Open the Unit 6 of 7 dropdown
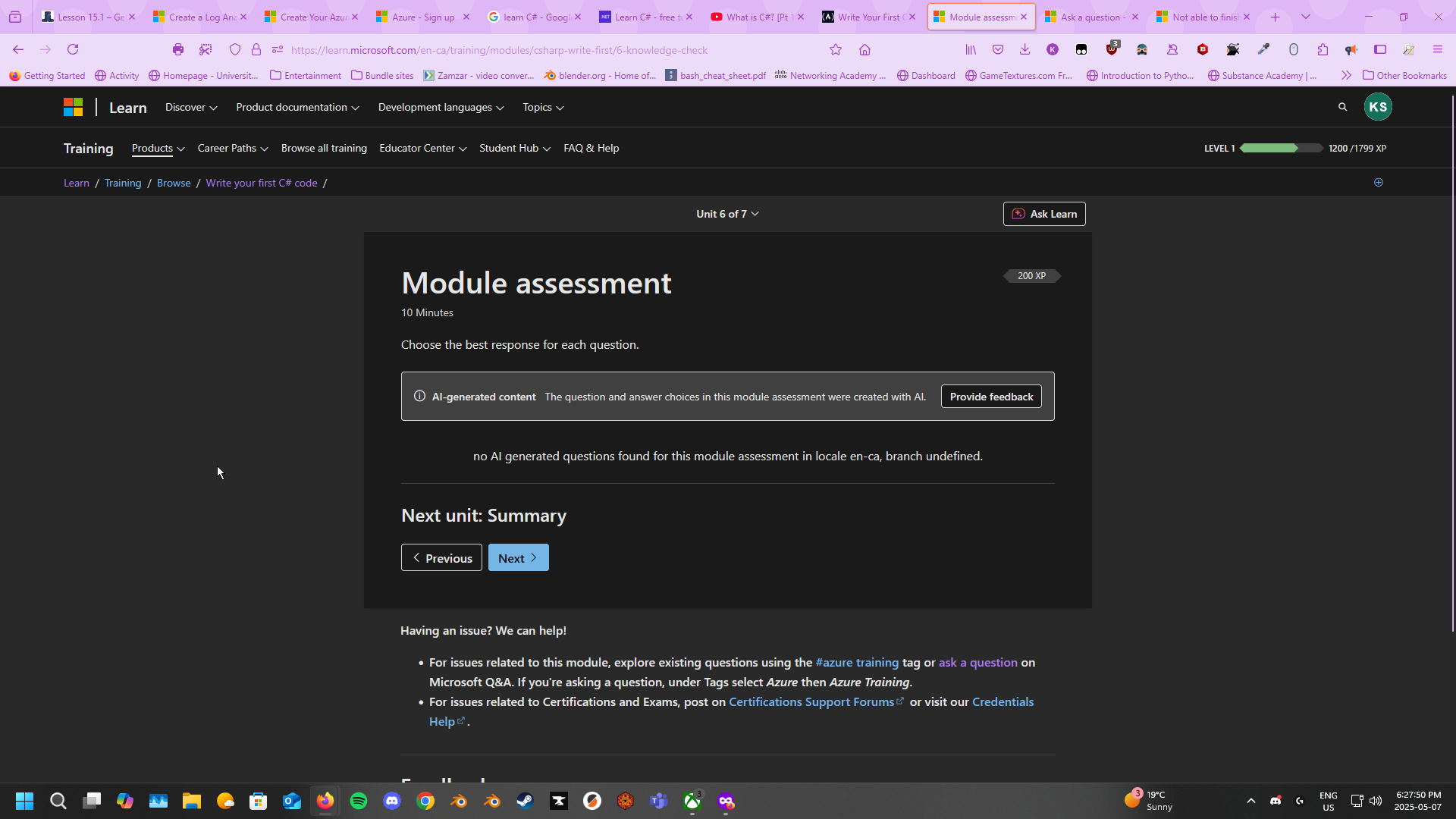The width and height of the screenshot is (1456, 819). point(727,214)
